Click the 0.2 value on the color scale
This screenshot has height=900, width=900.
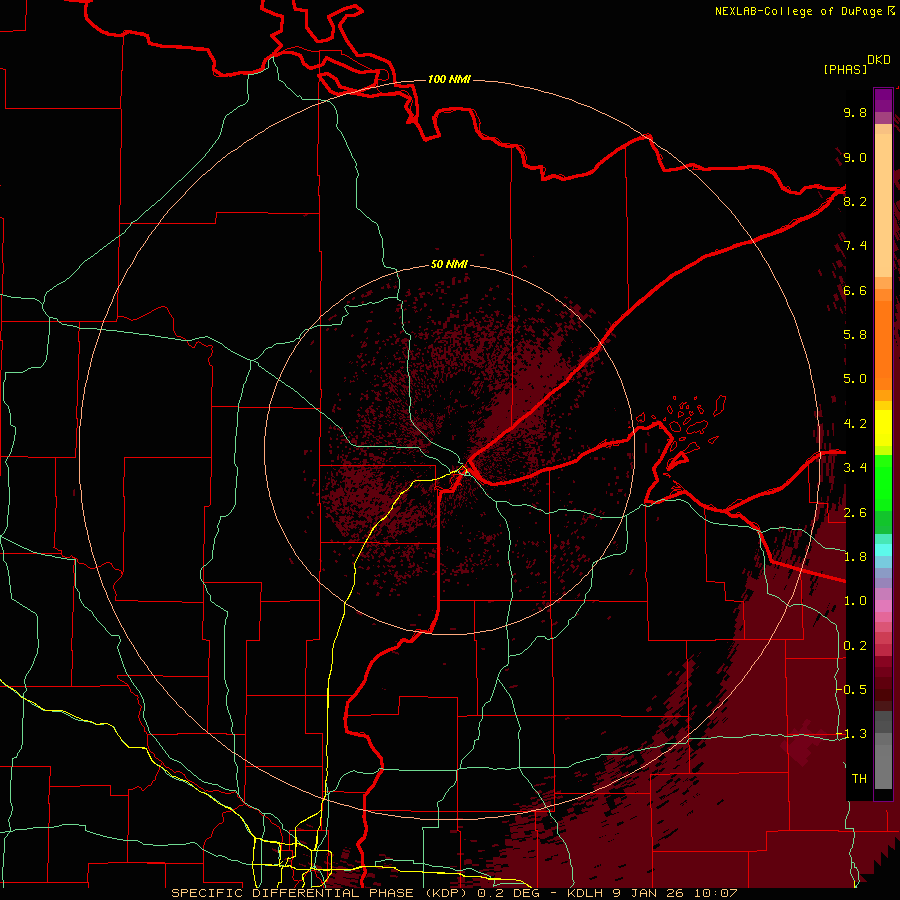855,646
